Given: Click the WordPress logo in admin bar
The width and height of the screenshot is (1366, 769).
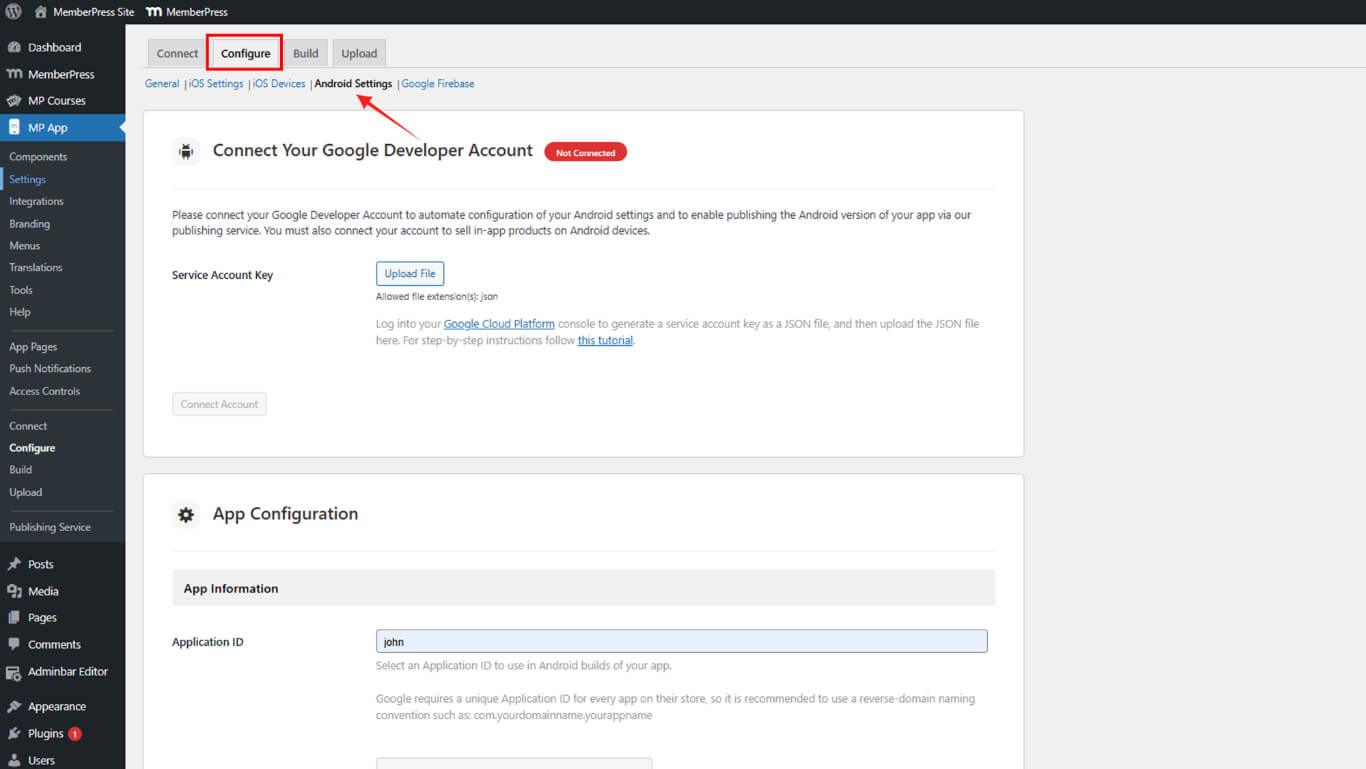Looking at the screenshot, I should (x=14, y=12).
